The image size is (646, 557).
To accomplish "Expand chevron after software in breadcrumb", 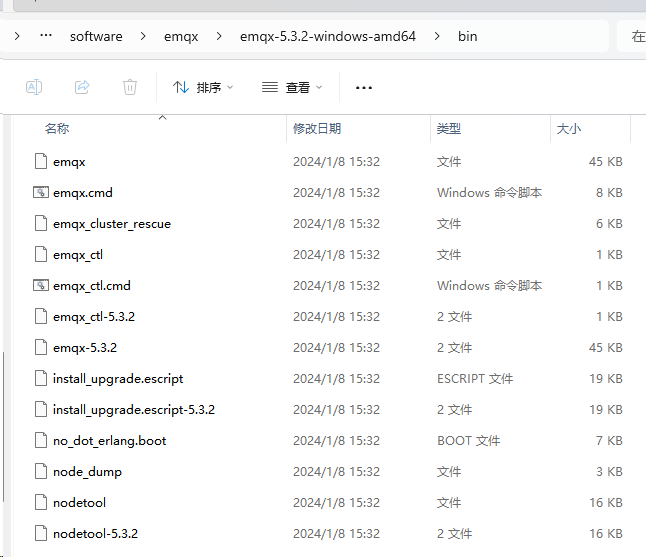I will (143, 36).
